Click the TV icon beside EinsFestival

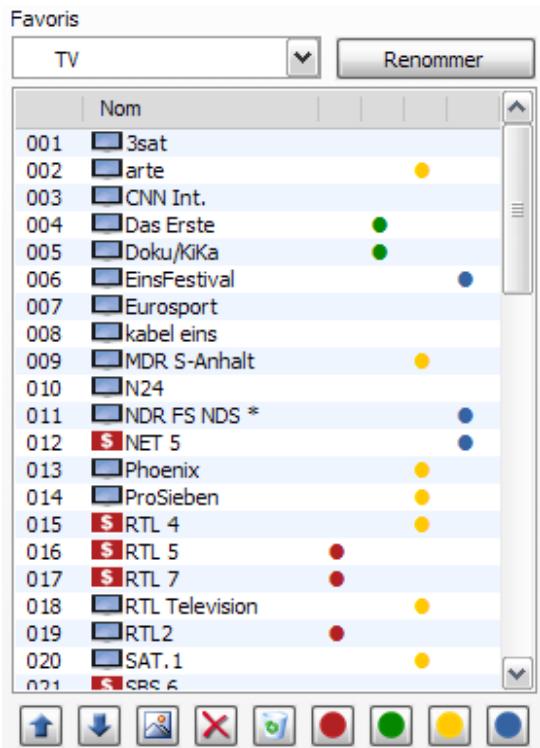(106, 278)
